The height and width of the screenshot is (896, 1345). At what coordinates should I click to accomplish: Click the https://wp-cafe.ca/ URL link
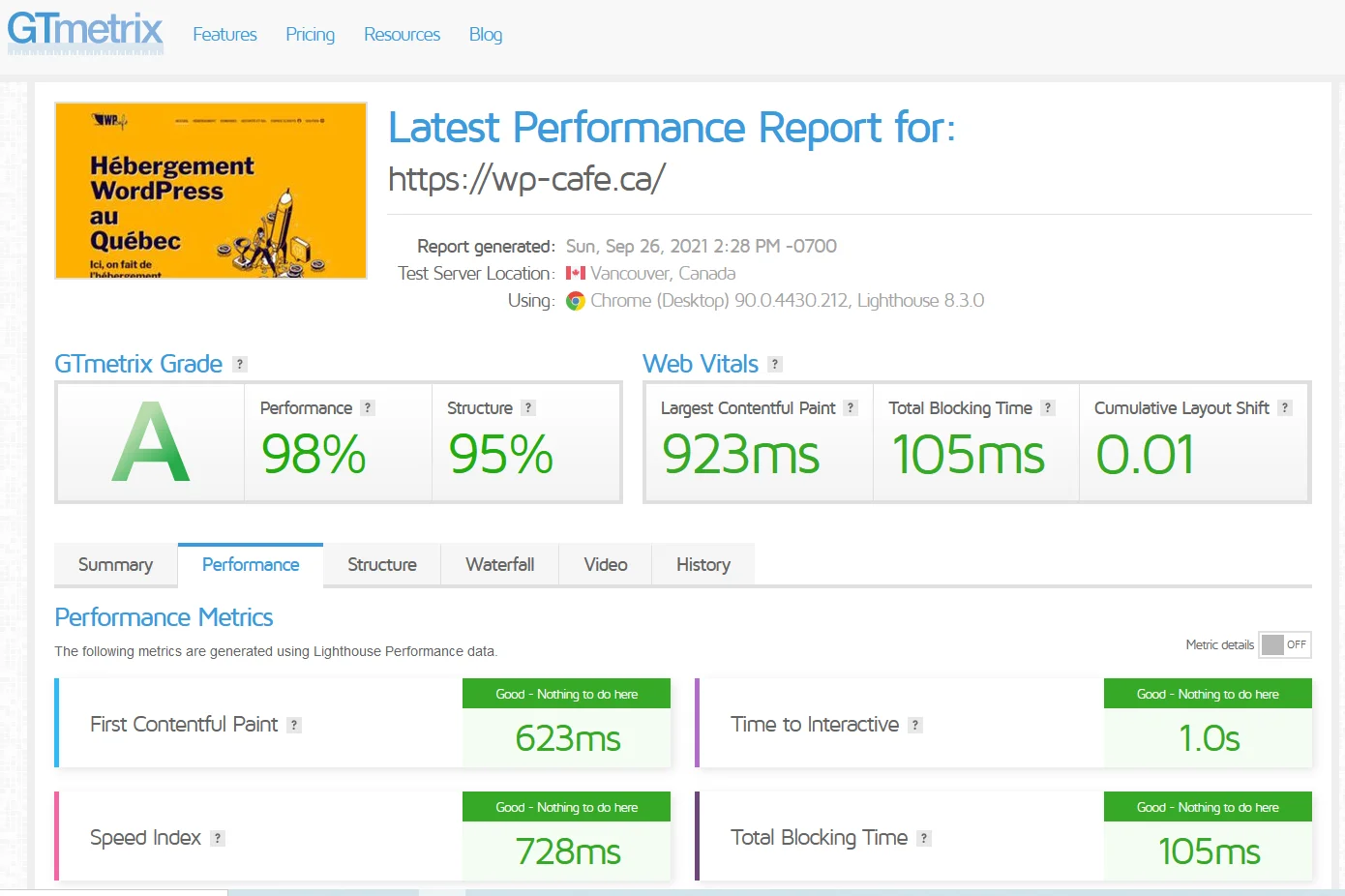[x=526, y=179]
